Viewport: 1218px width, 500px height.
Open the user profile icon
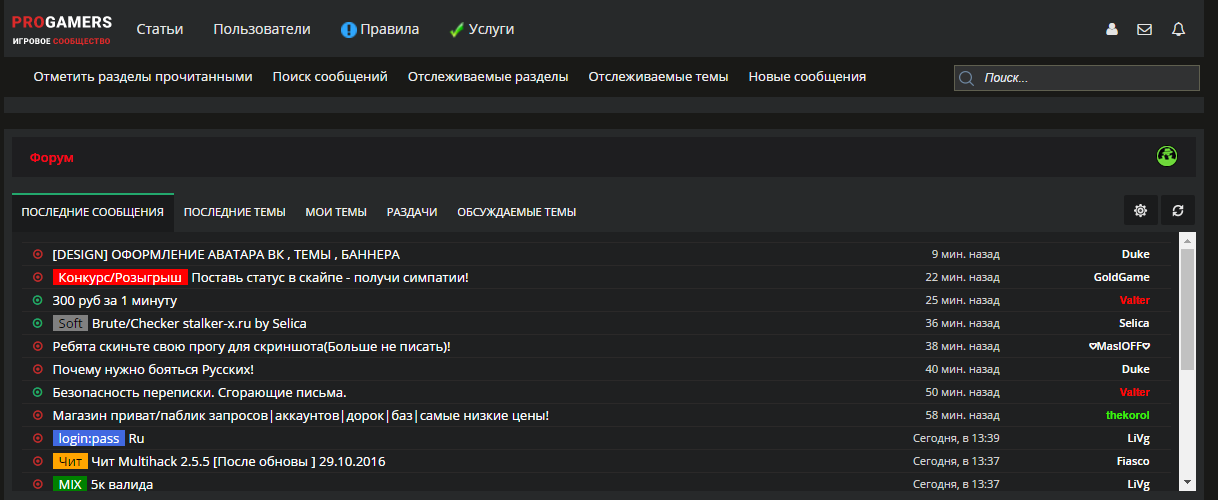pyautogui.click(x=1111, y=29)
